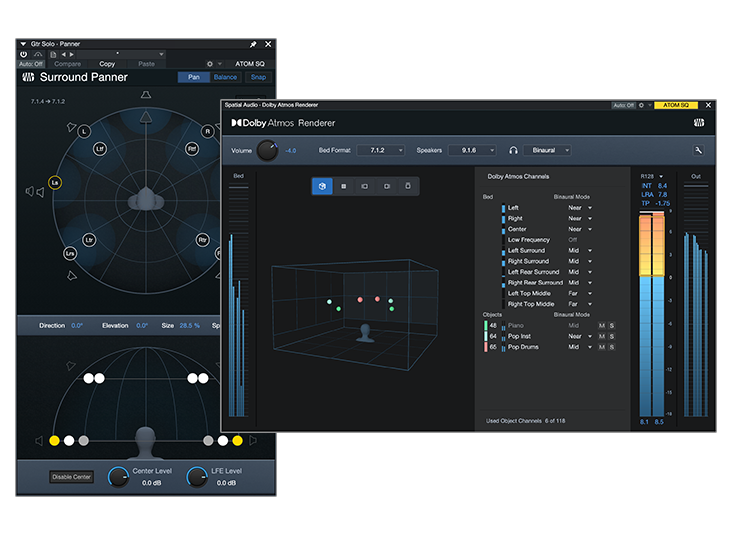Open the panner gear settings icon
The height and width of the screenshot is (534, 732).
point(210,64)
